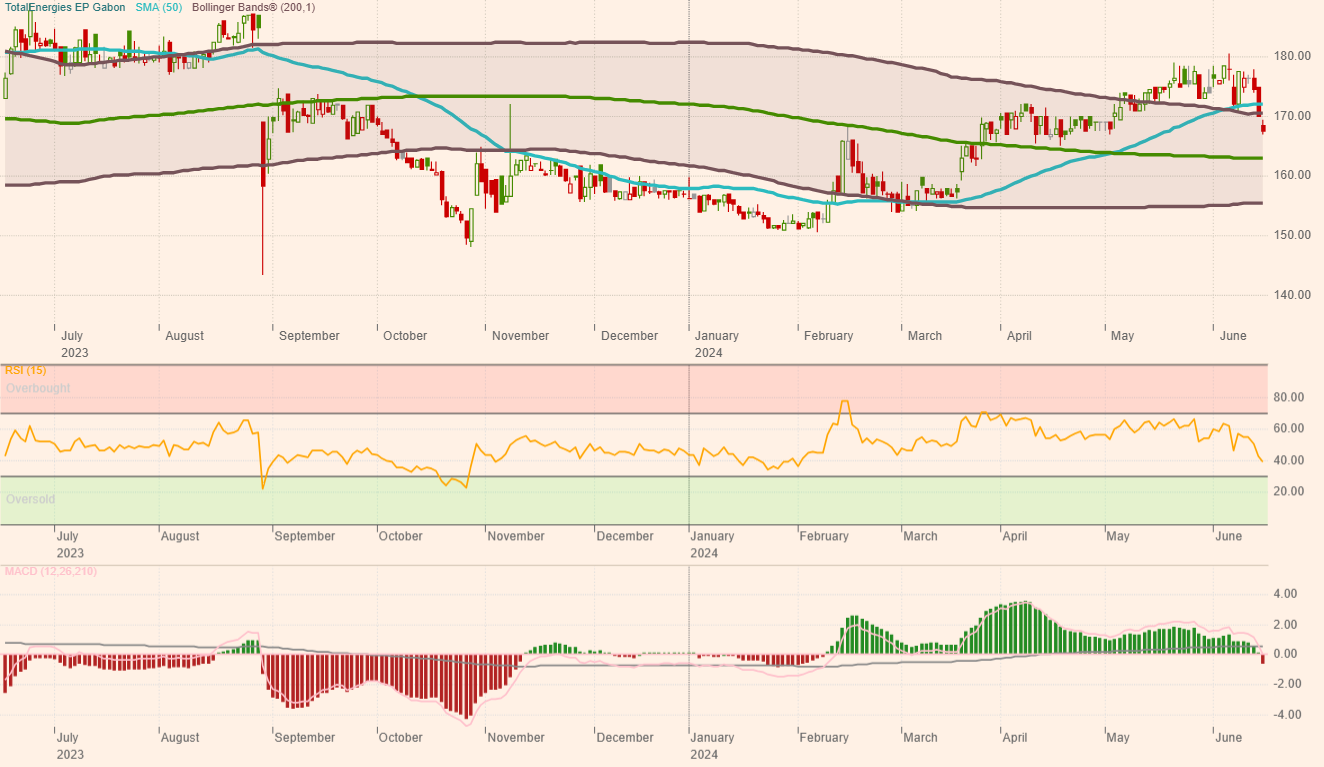Click January 2024 on the price chart timeline
Viewport: 1324px width, 767px height.
coord(716,344)
